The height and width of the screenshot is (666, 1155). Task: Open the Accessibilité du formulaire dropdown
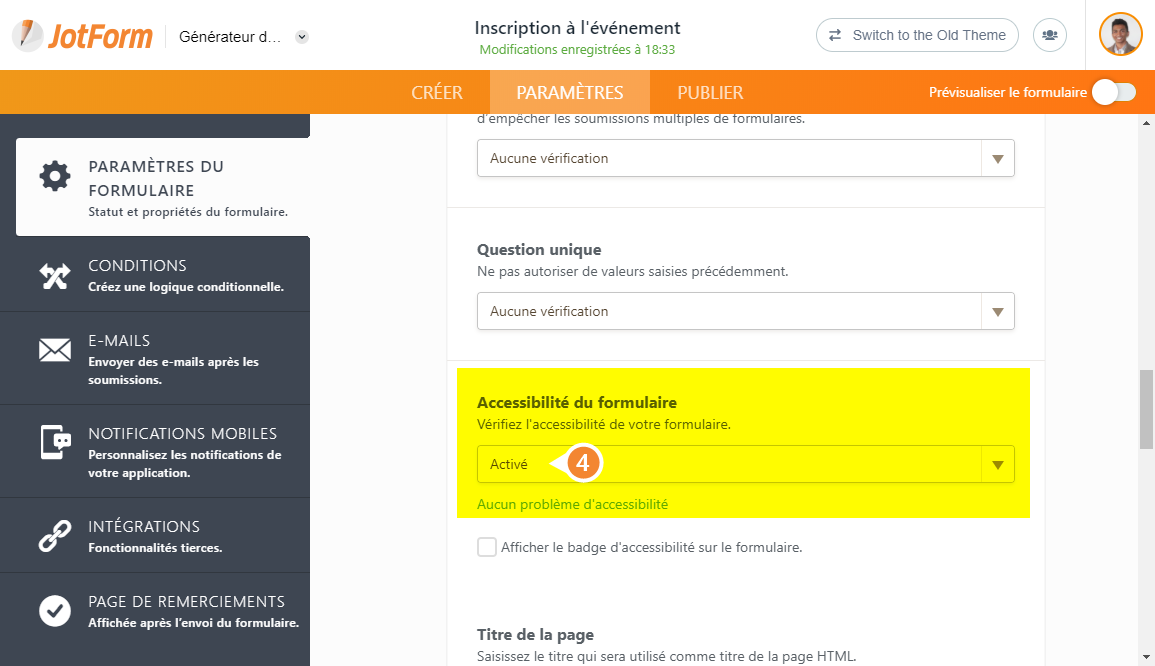[x=745, y=464]
